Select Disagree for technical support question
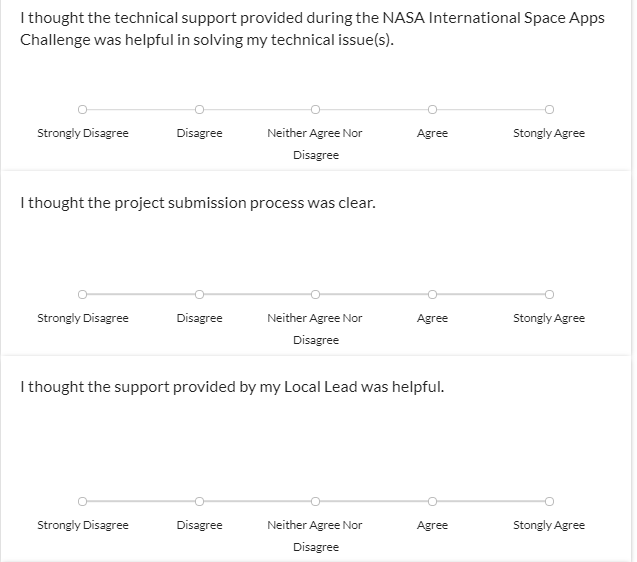637x562 pixels. click(199, 109)
